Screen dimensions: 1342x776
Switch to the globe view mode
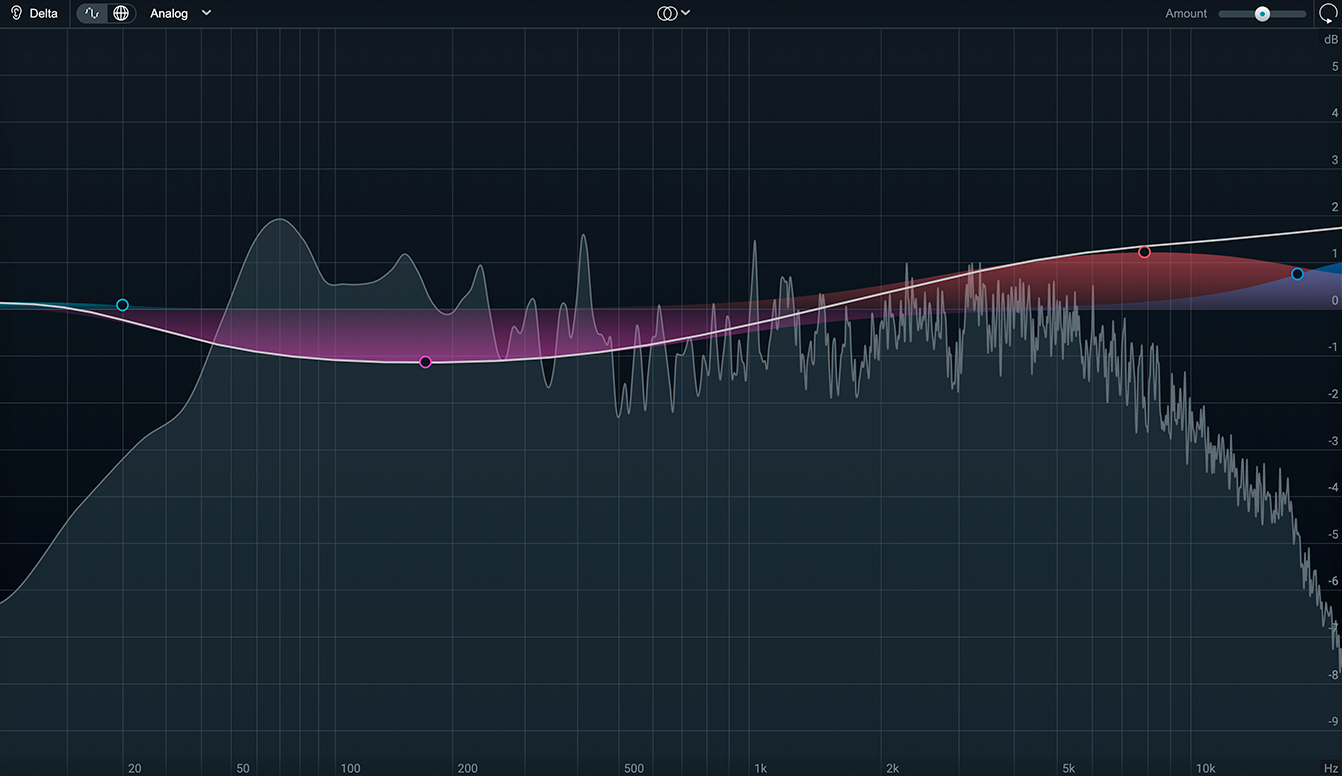point(121,14)
